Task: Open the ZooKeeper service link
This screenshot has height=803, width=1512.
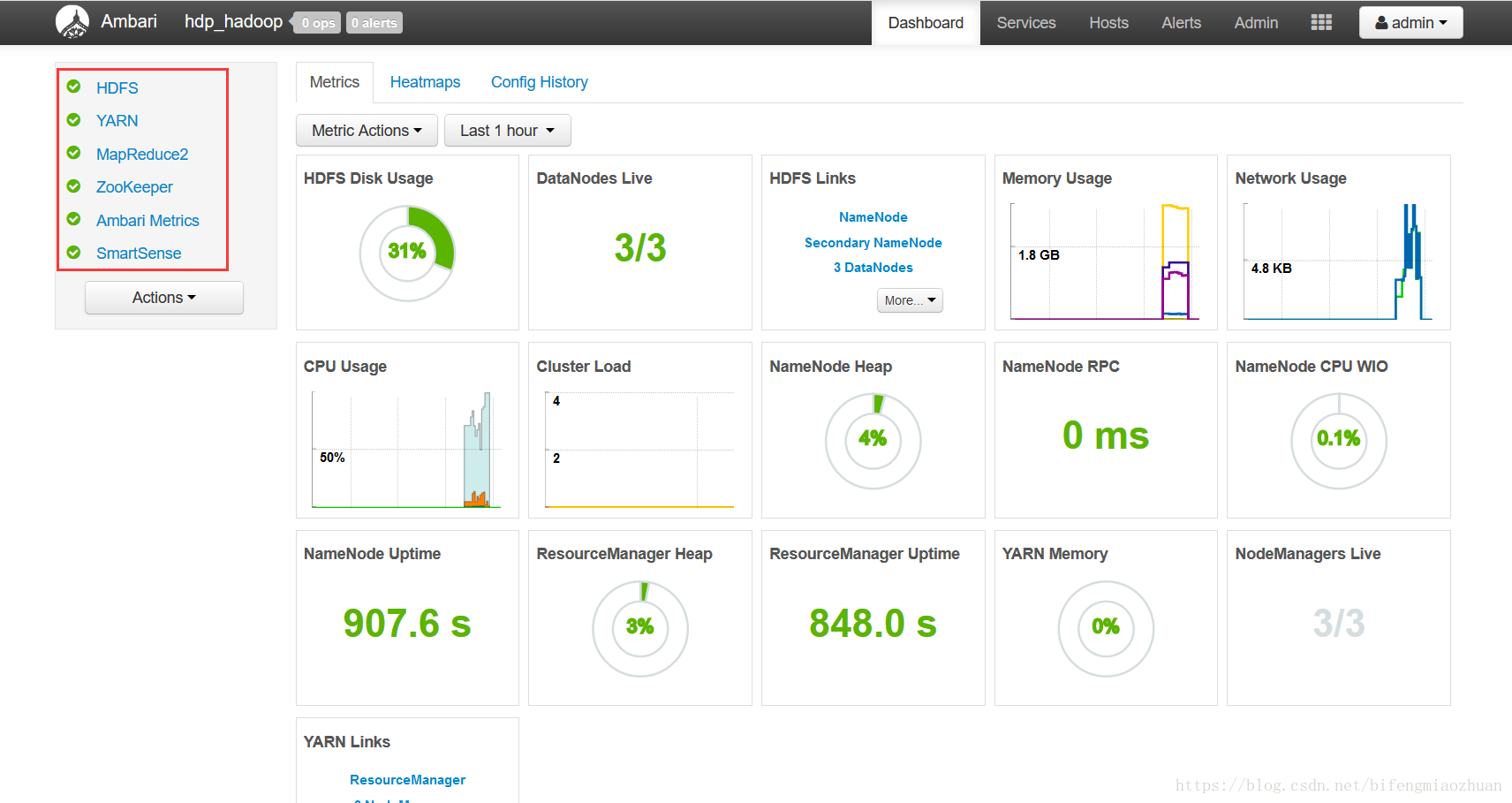Action: coord(134,186)
